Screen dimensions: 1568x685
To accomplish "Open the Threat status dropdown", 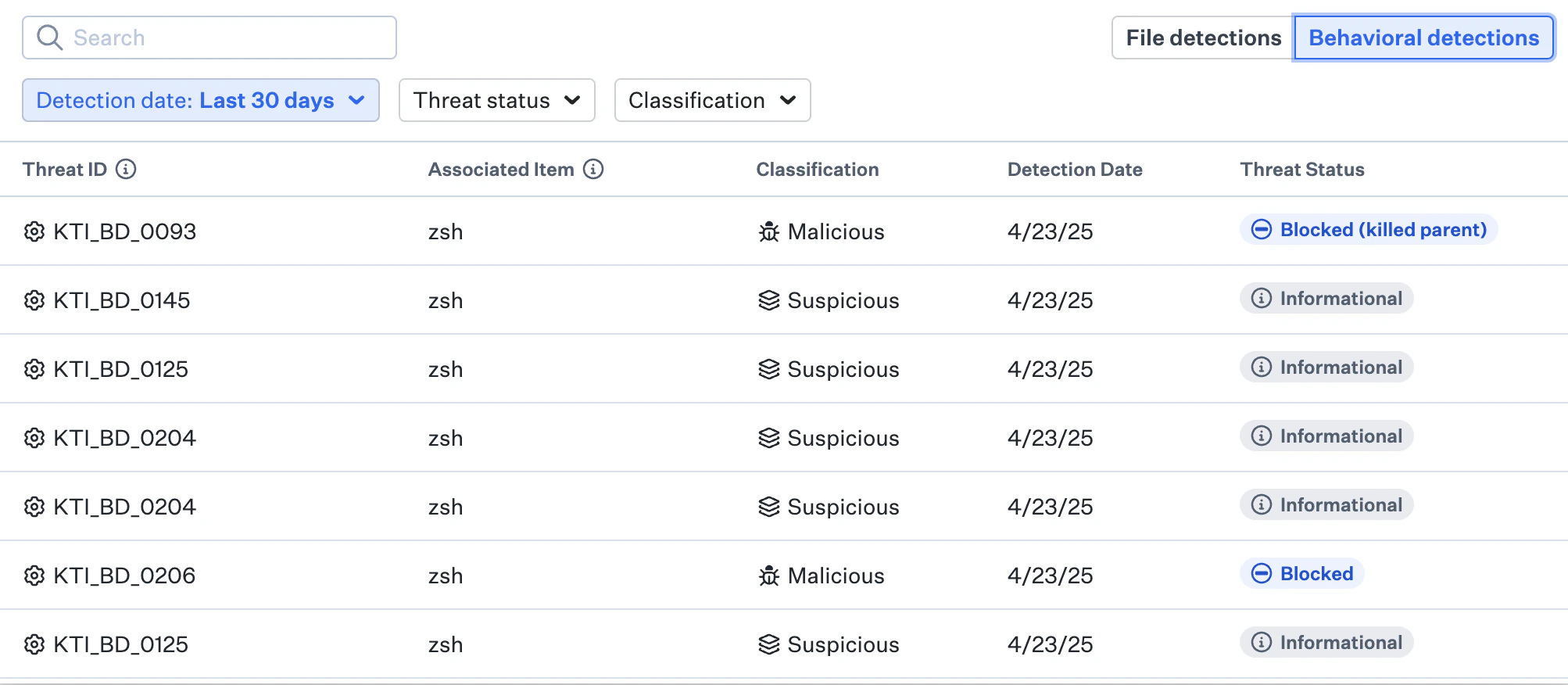I will point(497,100).
